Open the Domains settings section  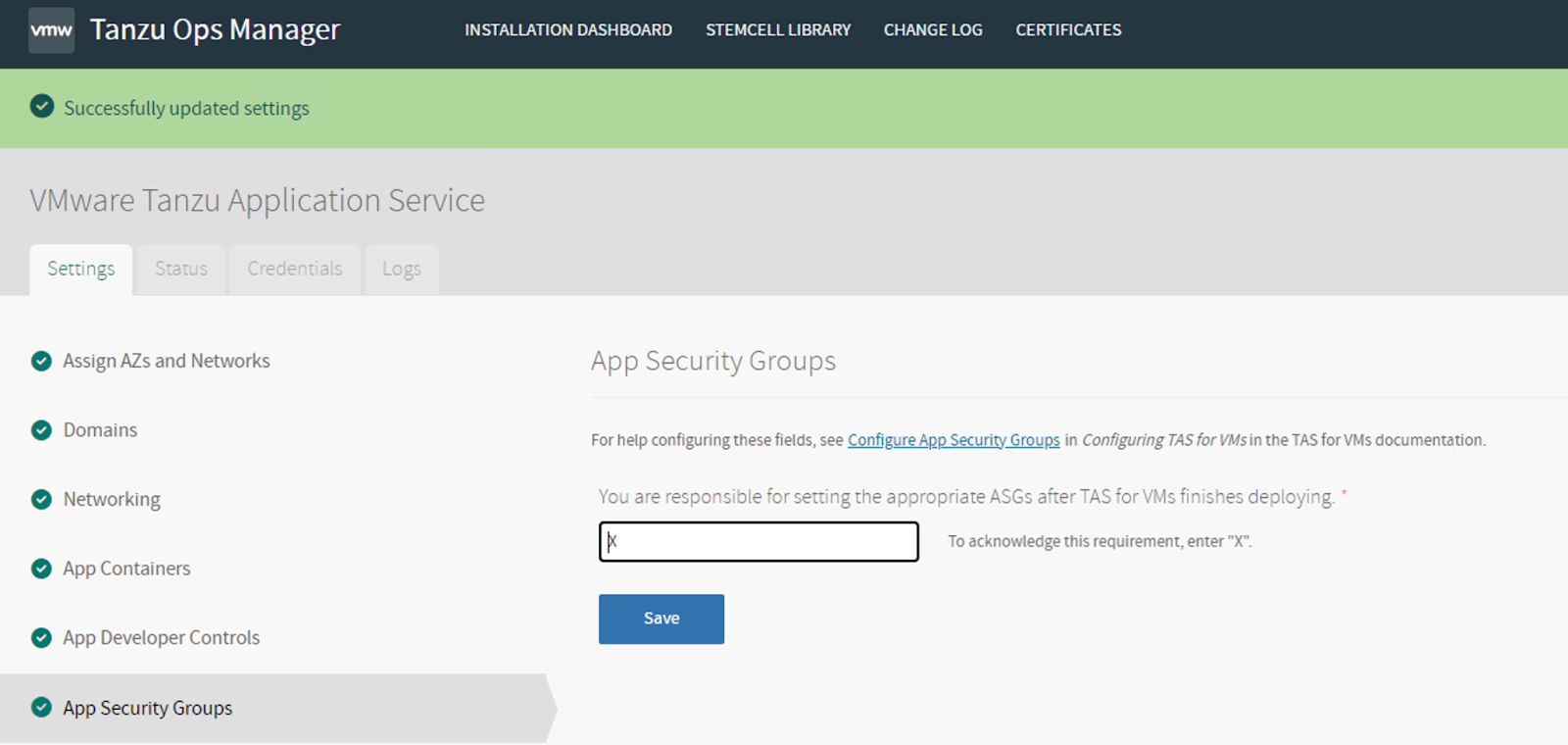(100, 429)
